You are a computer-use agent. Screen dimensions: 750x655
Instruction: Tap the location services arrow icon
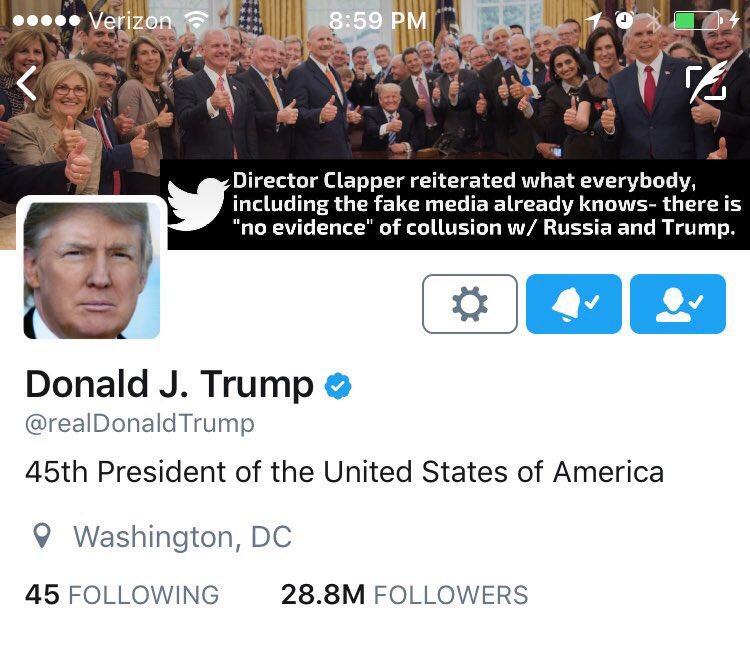click(594, 21)
